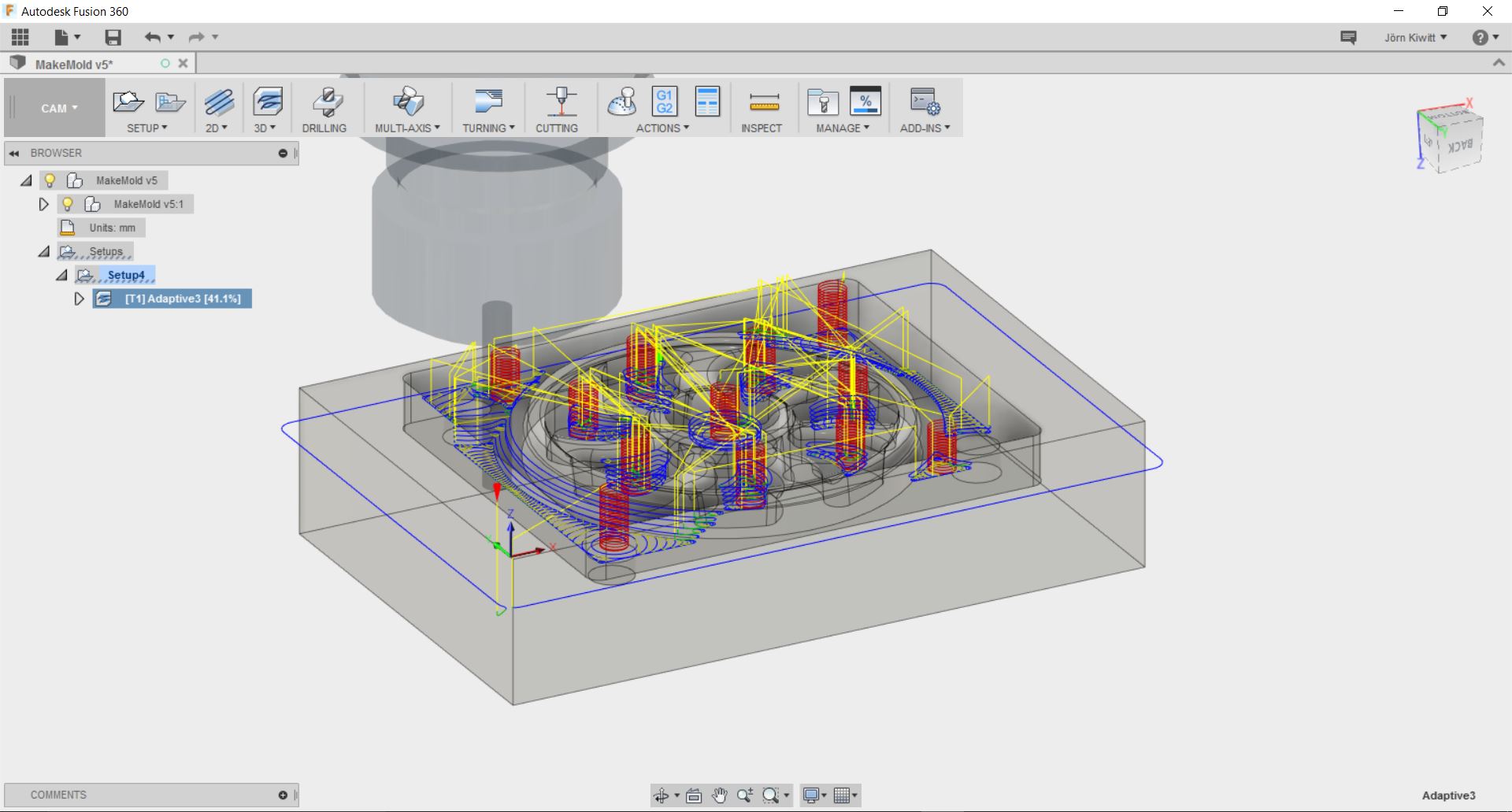Save the design with the floppy icon
1512x812 pixels.
[x=113, y=37]
